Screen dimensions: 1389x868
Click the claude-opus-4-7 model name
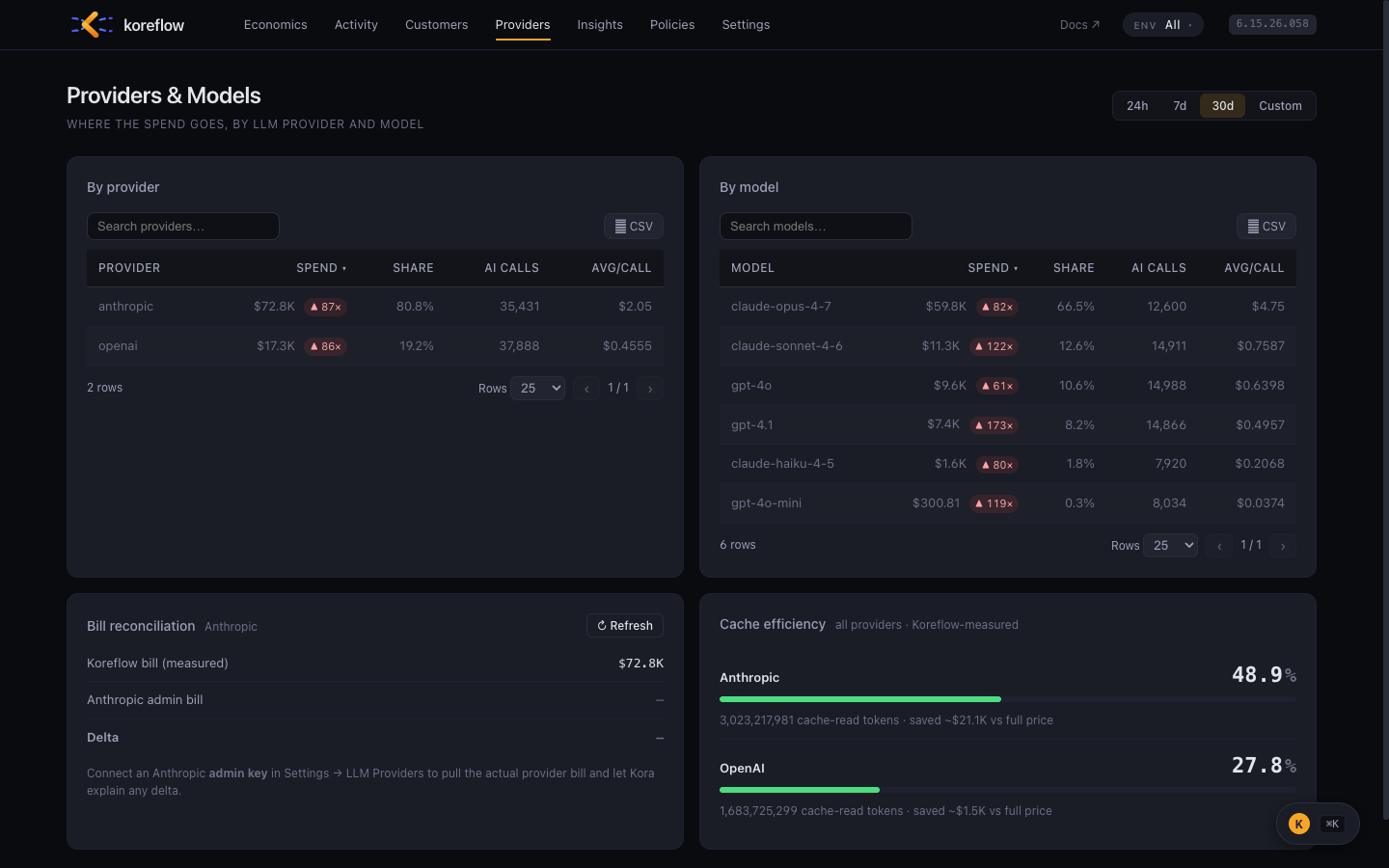click(x=781, y=307)
